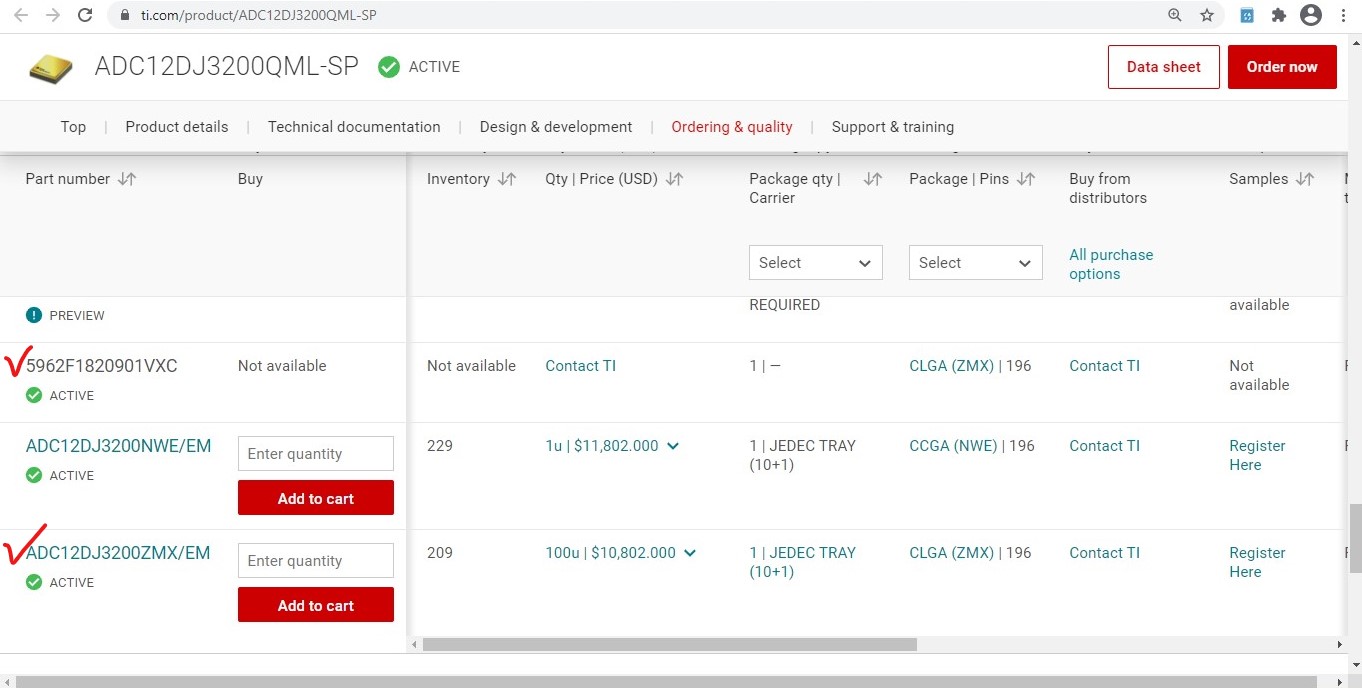The width and height of the screenshot is (1362, 688).
Task: Click the page vertical scrollbar thumb
Action: pyautogui.click(x=1354, y=538)
